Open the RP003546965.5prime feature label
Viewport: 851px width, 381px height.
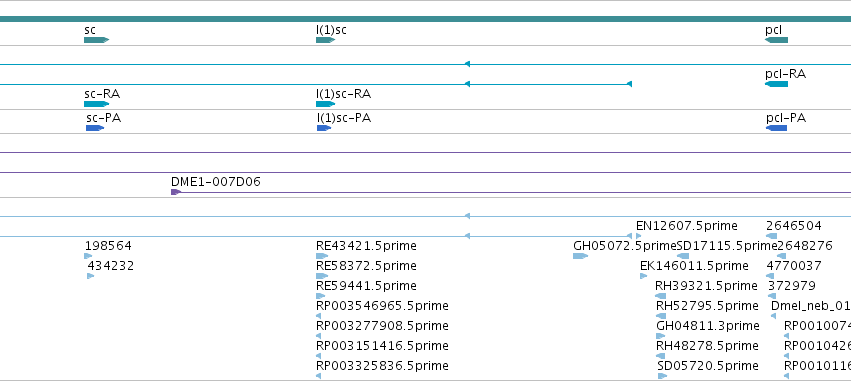pyautogui.click(x=382, y=306)
